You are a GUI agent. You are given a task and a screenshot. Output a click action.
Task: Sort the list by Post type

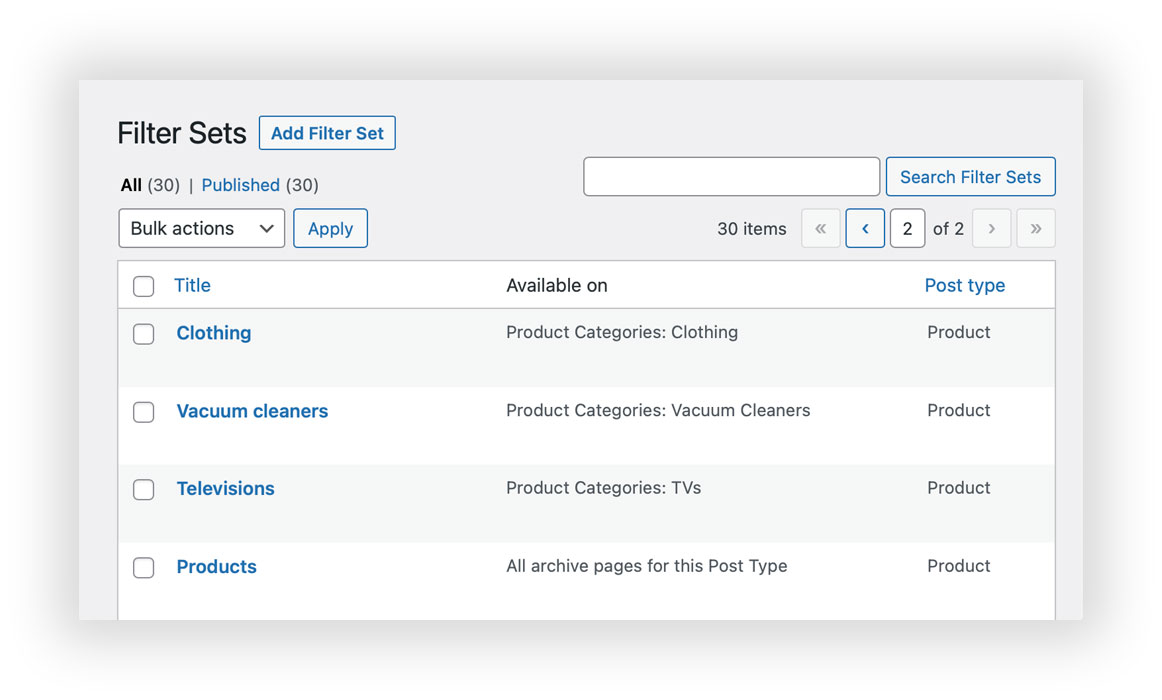[x=964, y=285]
